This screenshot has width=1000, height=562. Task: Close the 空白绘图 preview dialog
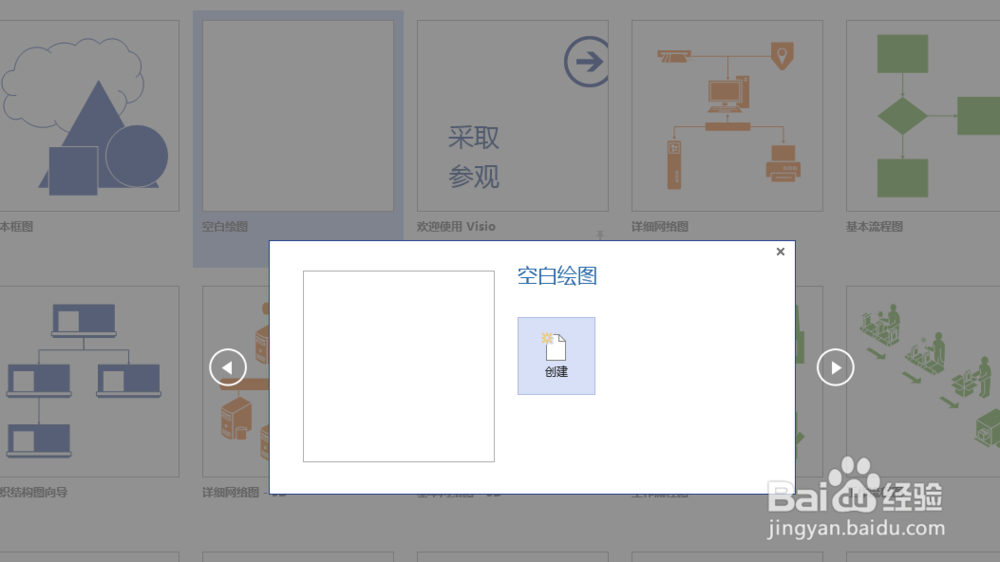[x=780, y=251]
